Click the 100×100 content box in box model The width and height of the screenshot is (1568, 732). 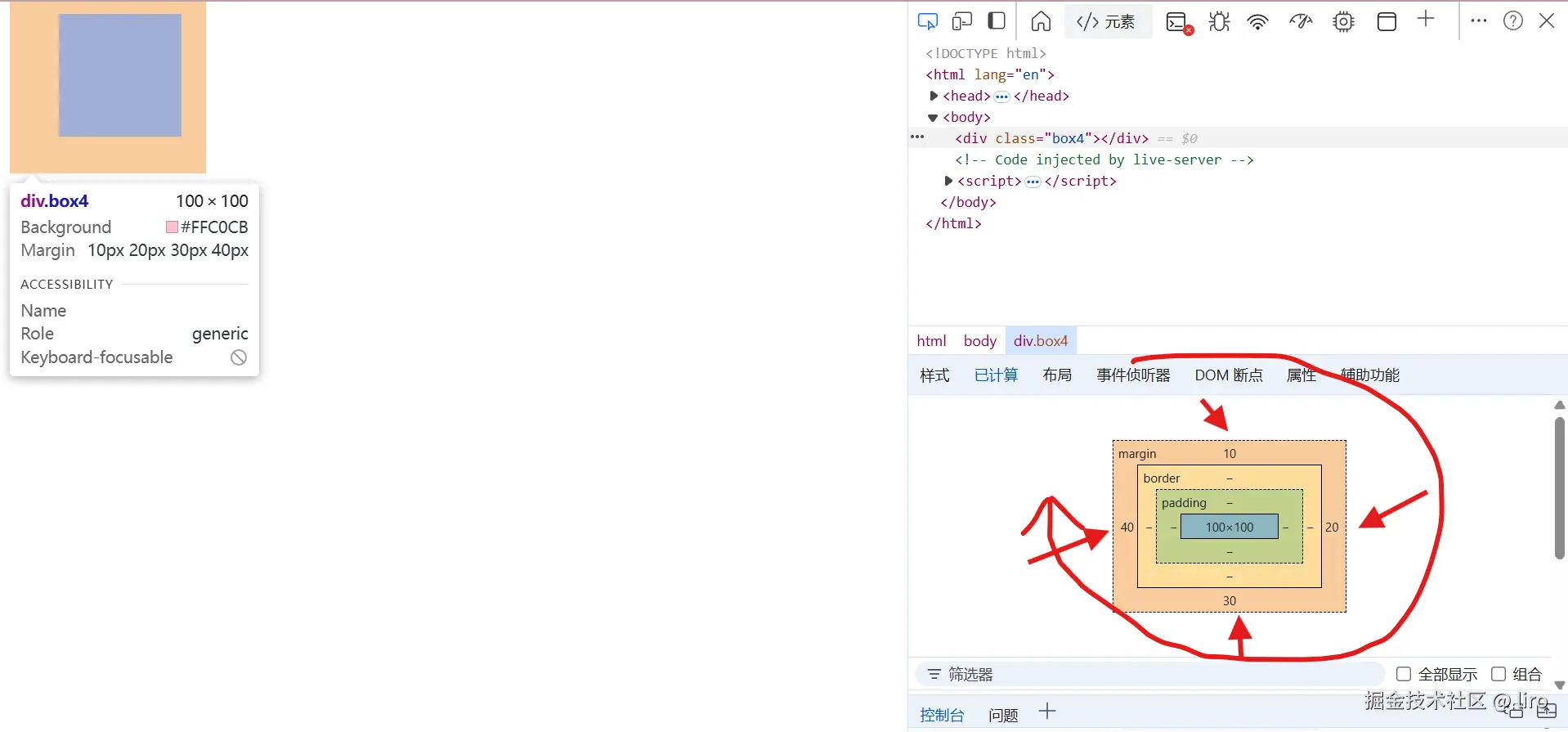click(1229, 527)
